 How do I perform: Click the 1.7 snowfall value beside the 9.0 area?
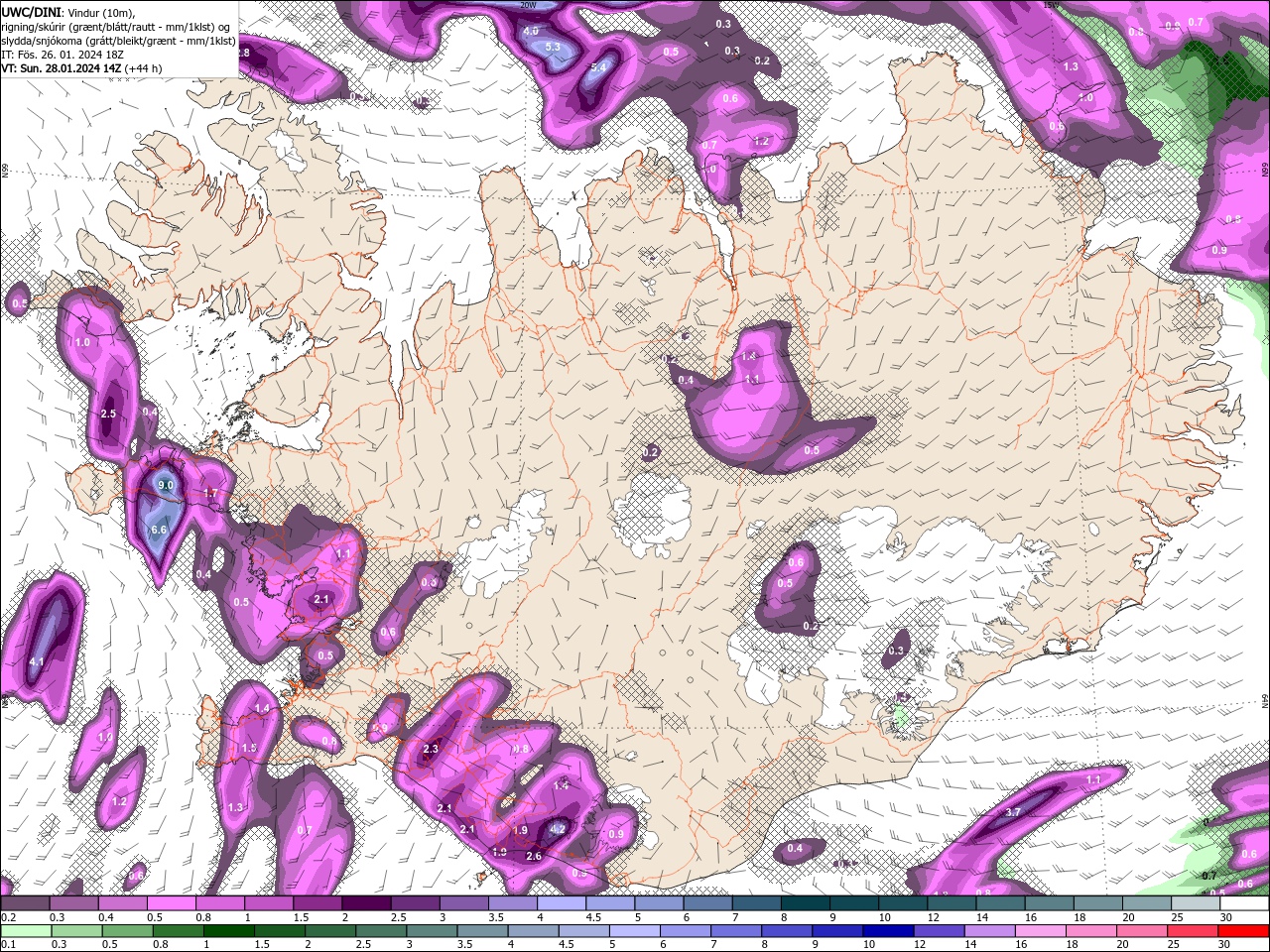pyautogui.click(x=210, y=492)
